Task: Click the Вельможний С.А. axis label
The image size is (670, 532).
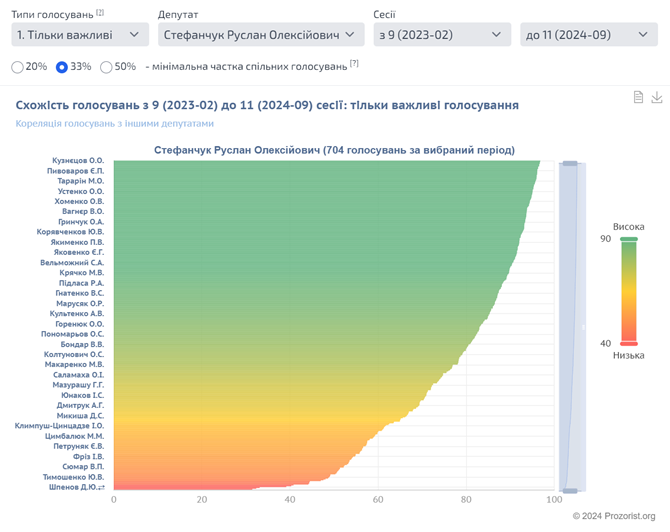Action: 72,263
